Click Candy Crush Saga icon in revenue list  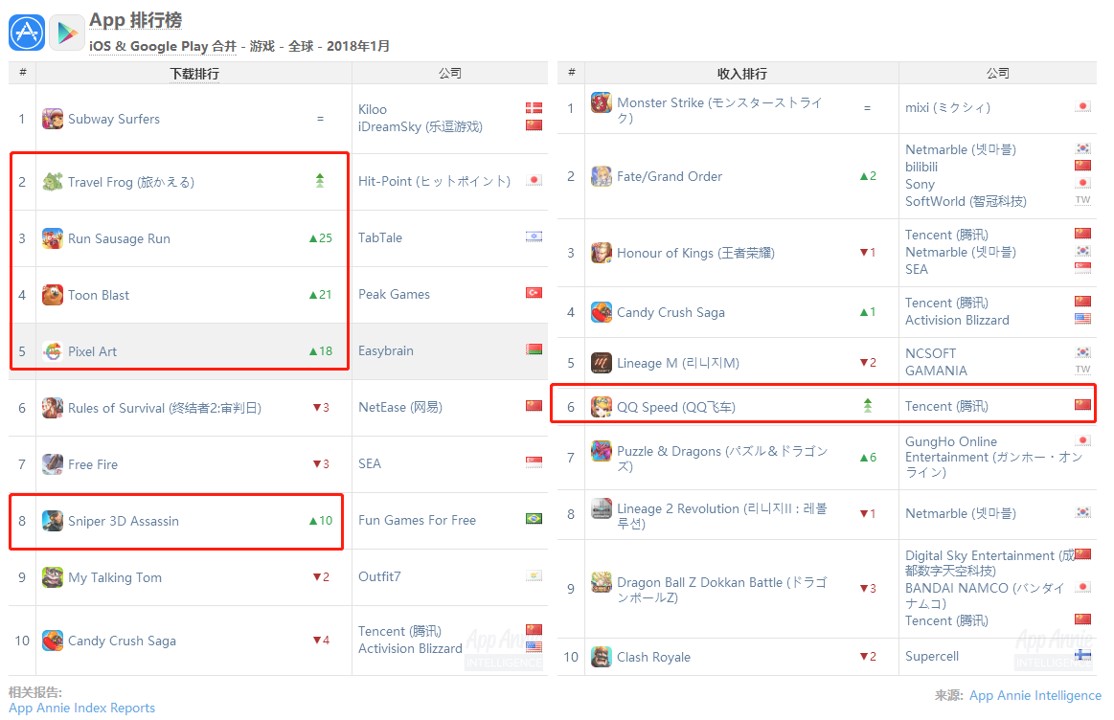601,312
